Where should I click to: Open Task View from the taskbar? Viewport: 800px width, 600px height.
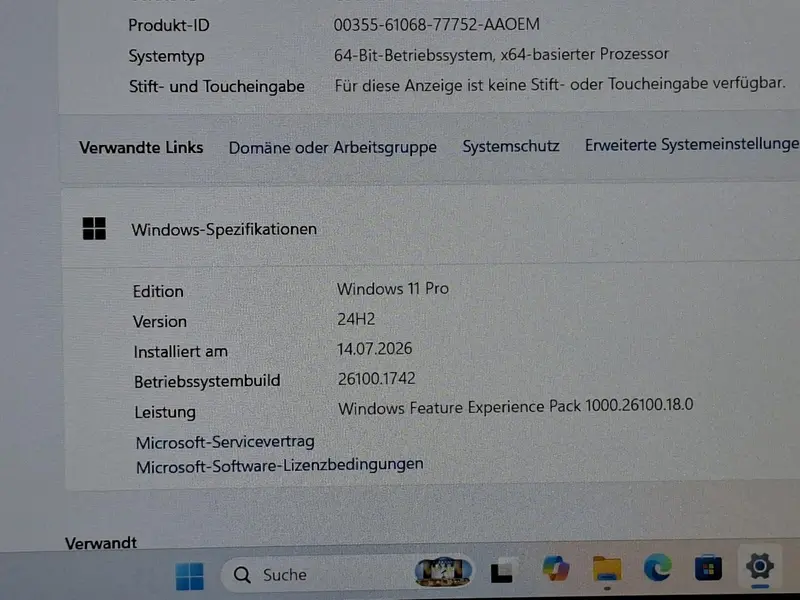(x=502, y=571)
